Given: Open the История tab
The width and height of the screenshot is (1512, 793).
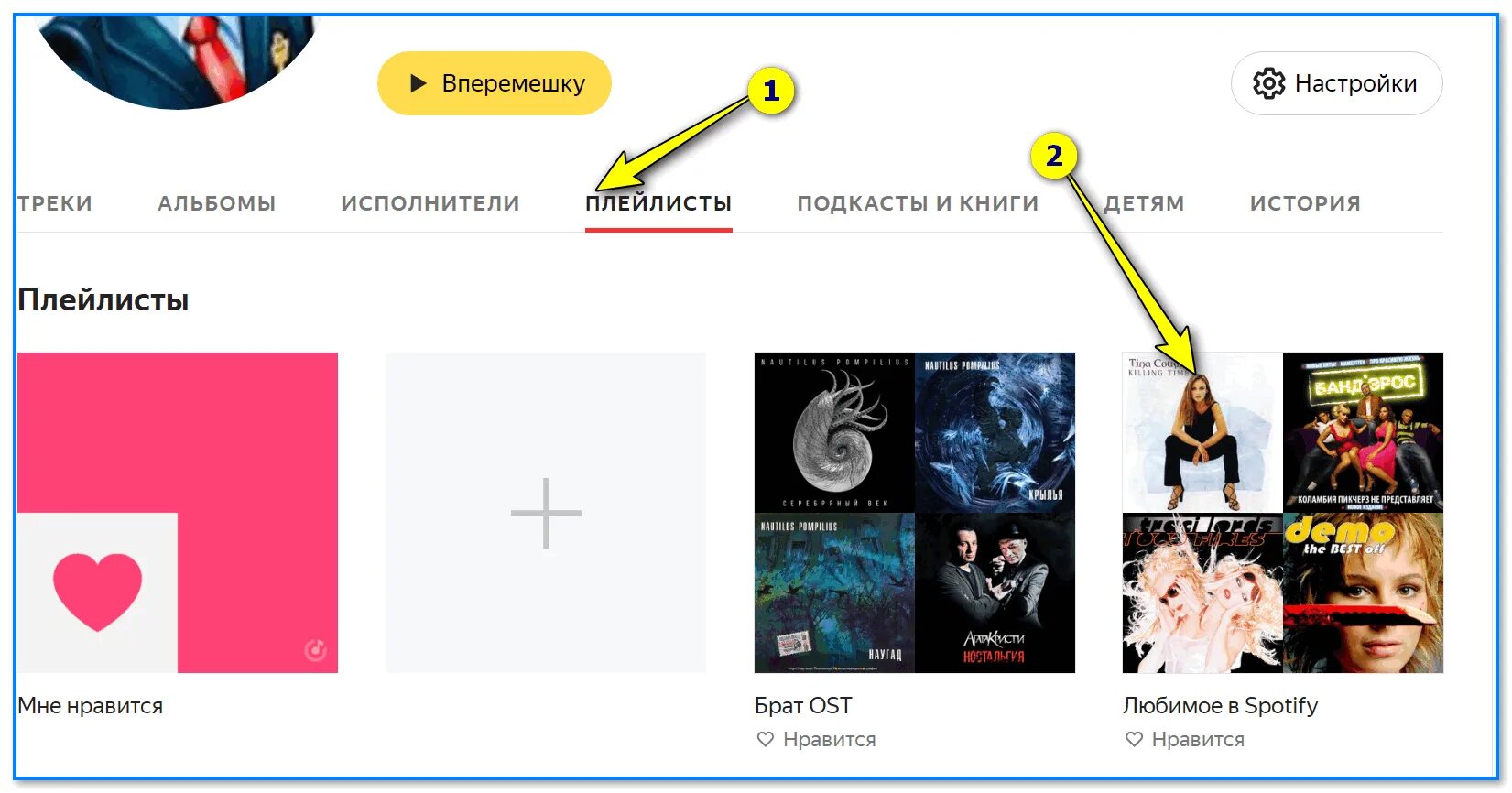Looking at the screenshot, I should tap(1305, 203).
